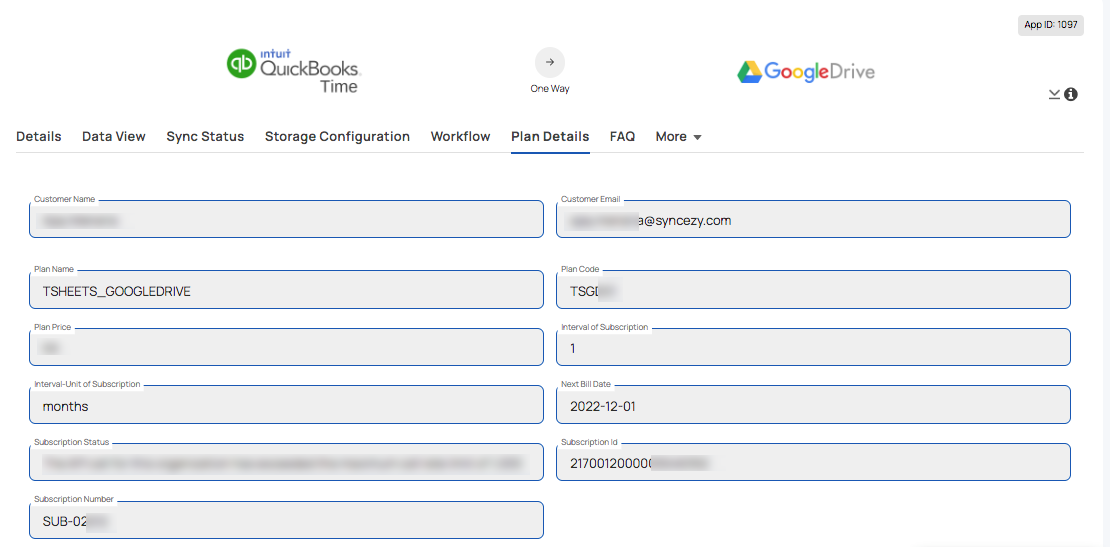
Task: Click the info circle icon
Action: [x=1071, y=94]
